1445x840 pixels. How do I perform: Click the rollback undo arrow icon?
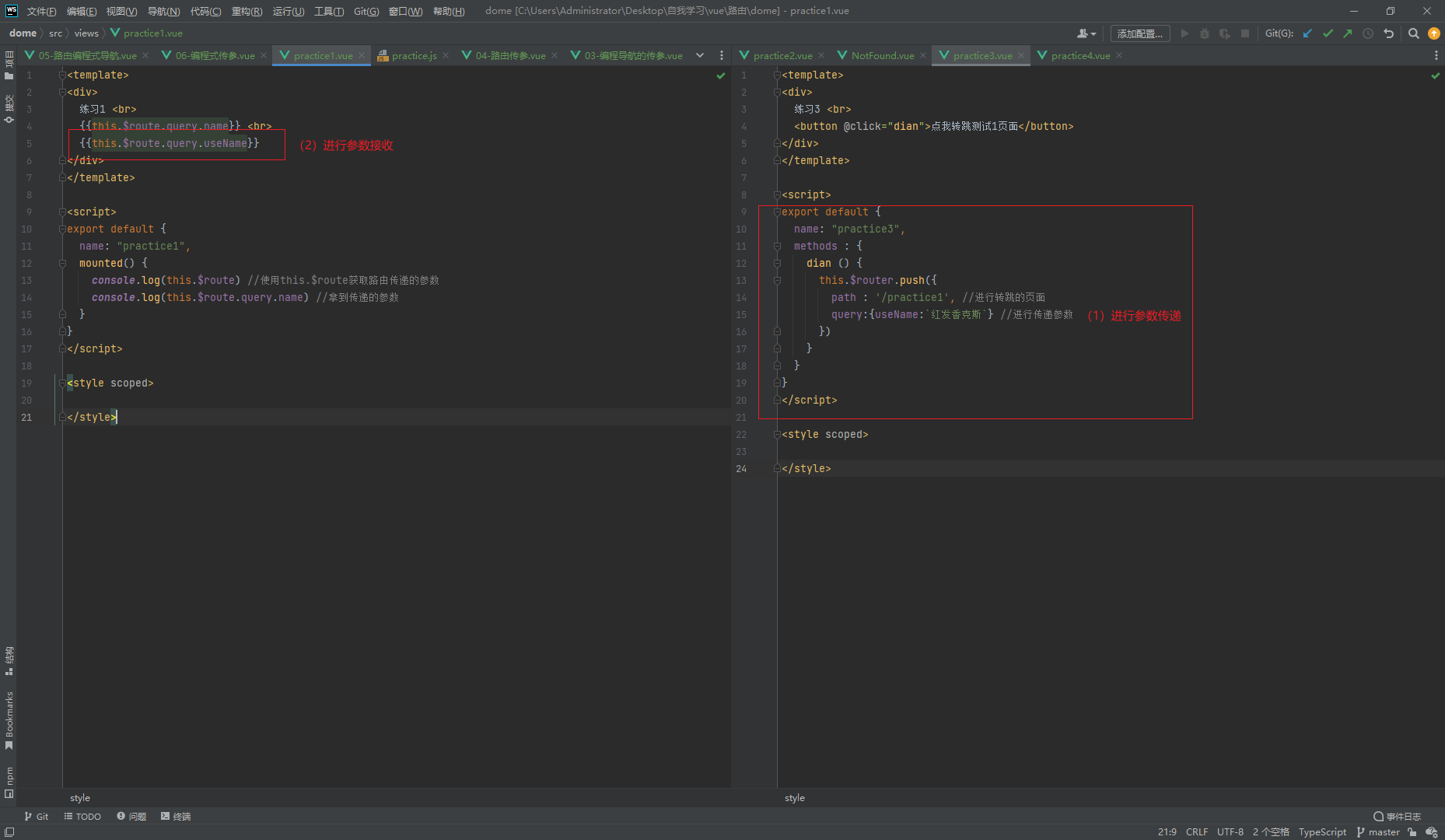pyautogui.click(x=1388, y=33)
